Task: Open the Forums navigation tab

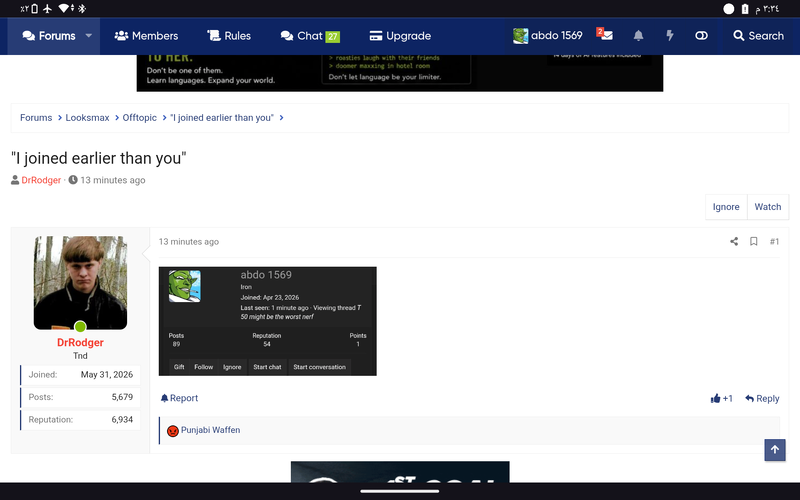Action: pyautogui.click(x=49, y=36)
